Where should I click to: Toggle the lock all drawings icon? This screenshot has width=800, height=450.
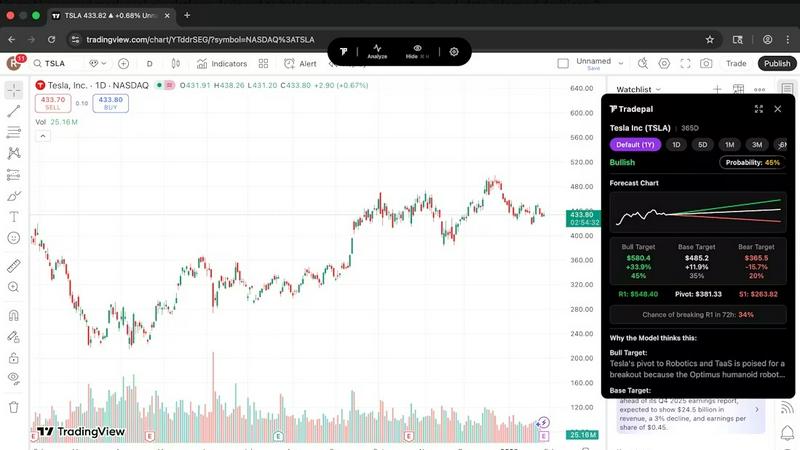(x=14, y=357)
